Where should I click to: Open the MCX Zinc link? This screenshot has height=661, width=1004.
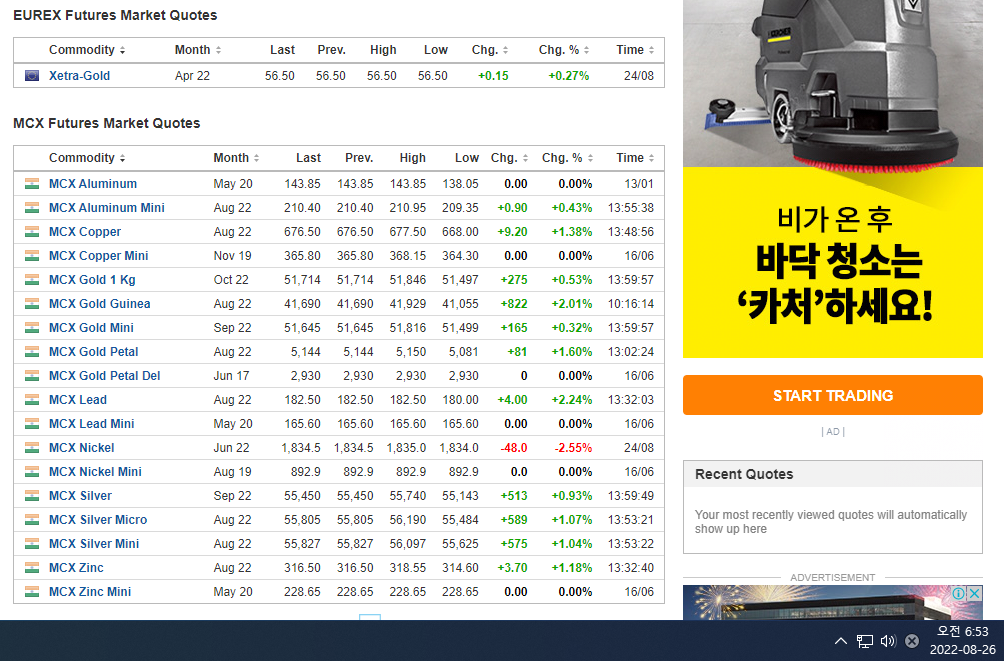[x=76, y=567]
